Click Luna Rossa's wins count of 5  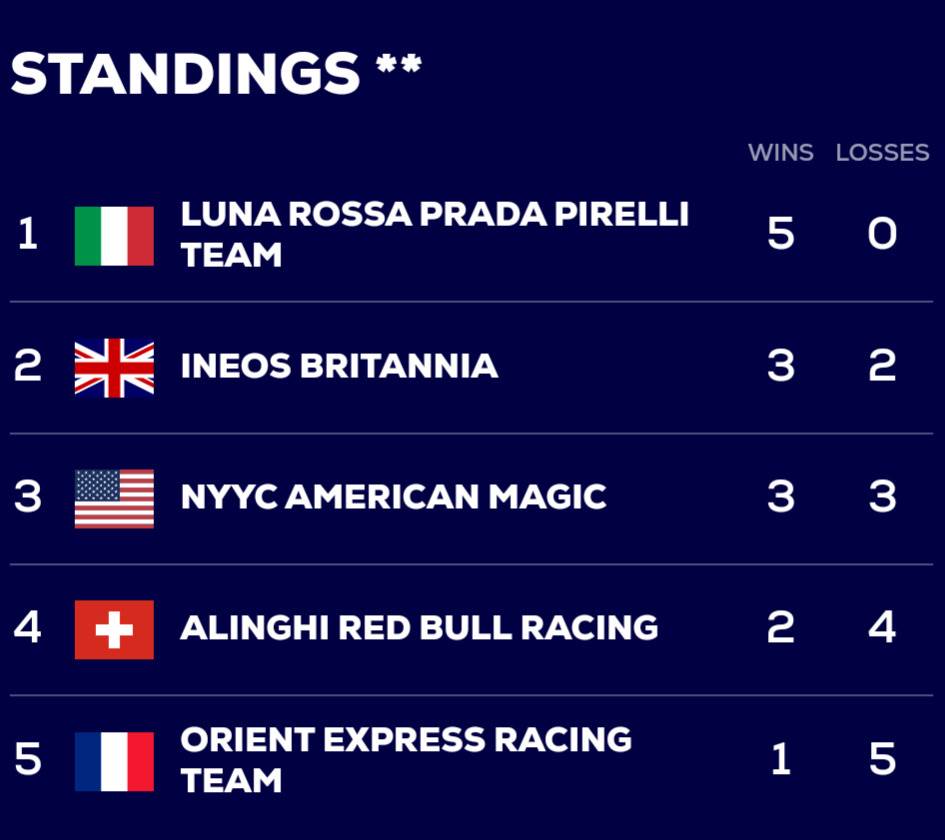click(780, 235)
